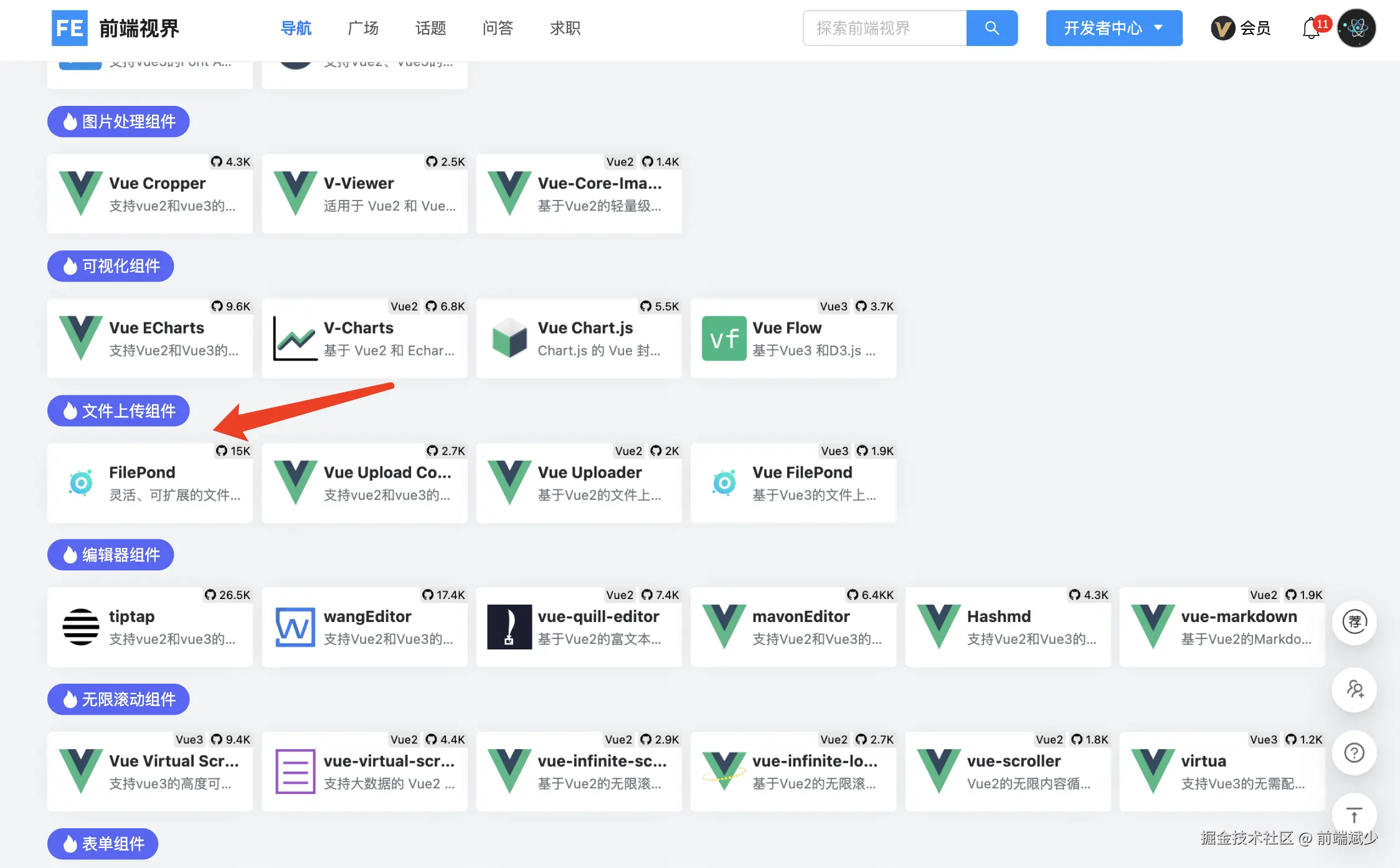
Task: Open the 求职 menu item
Action: point(565,28)
